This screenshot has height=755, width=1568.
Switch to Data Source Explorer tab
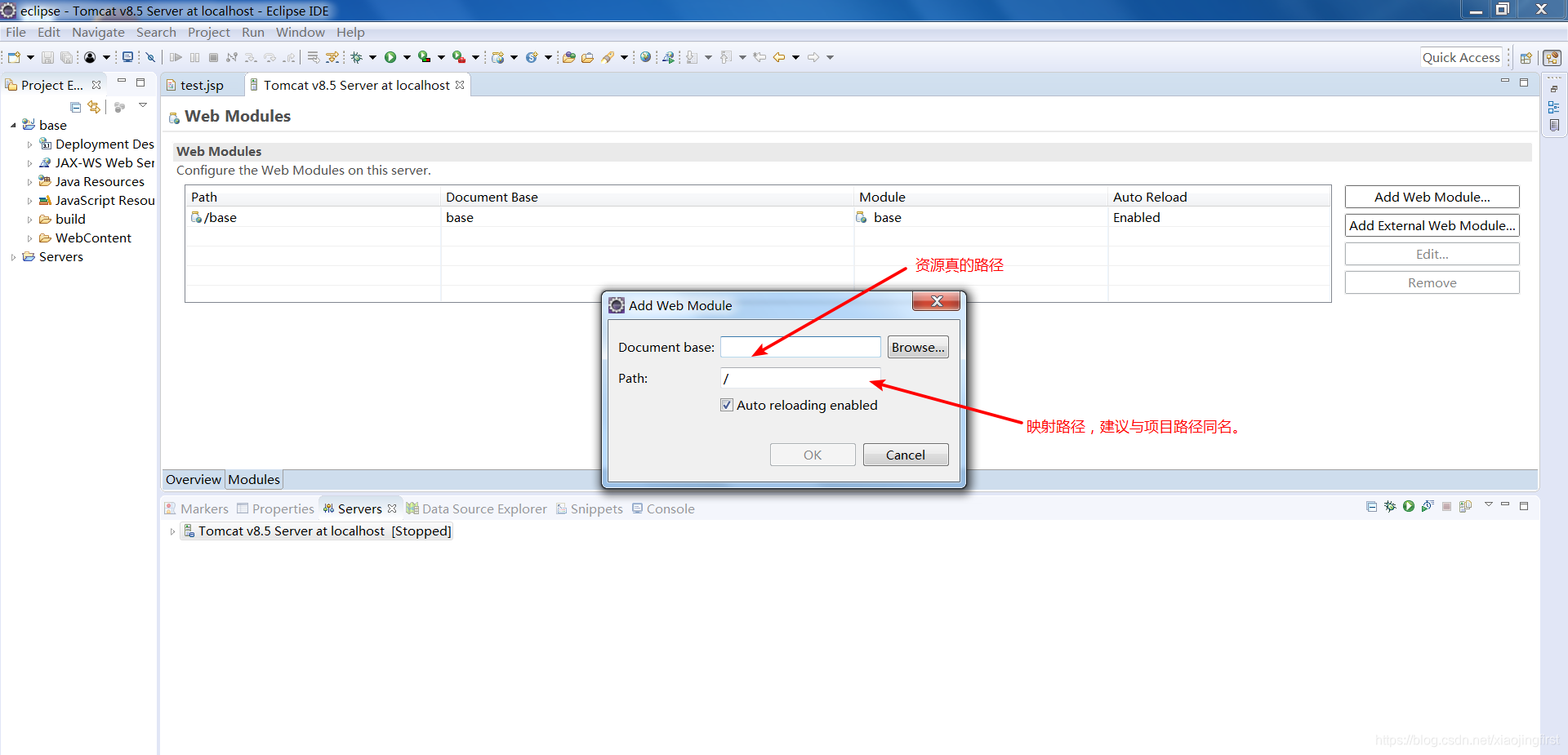tap(477, 509)
